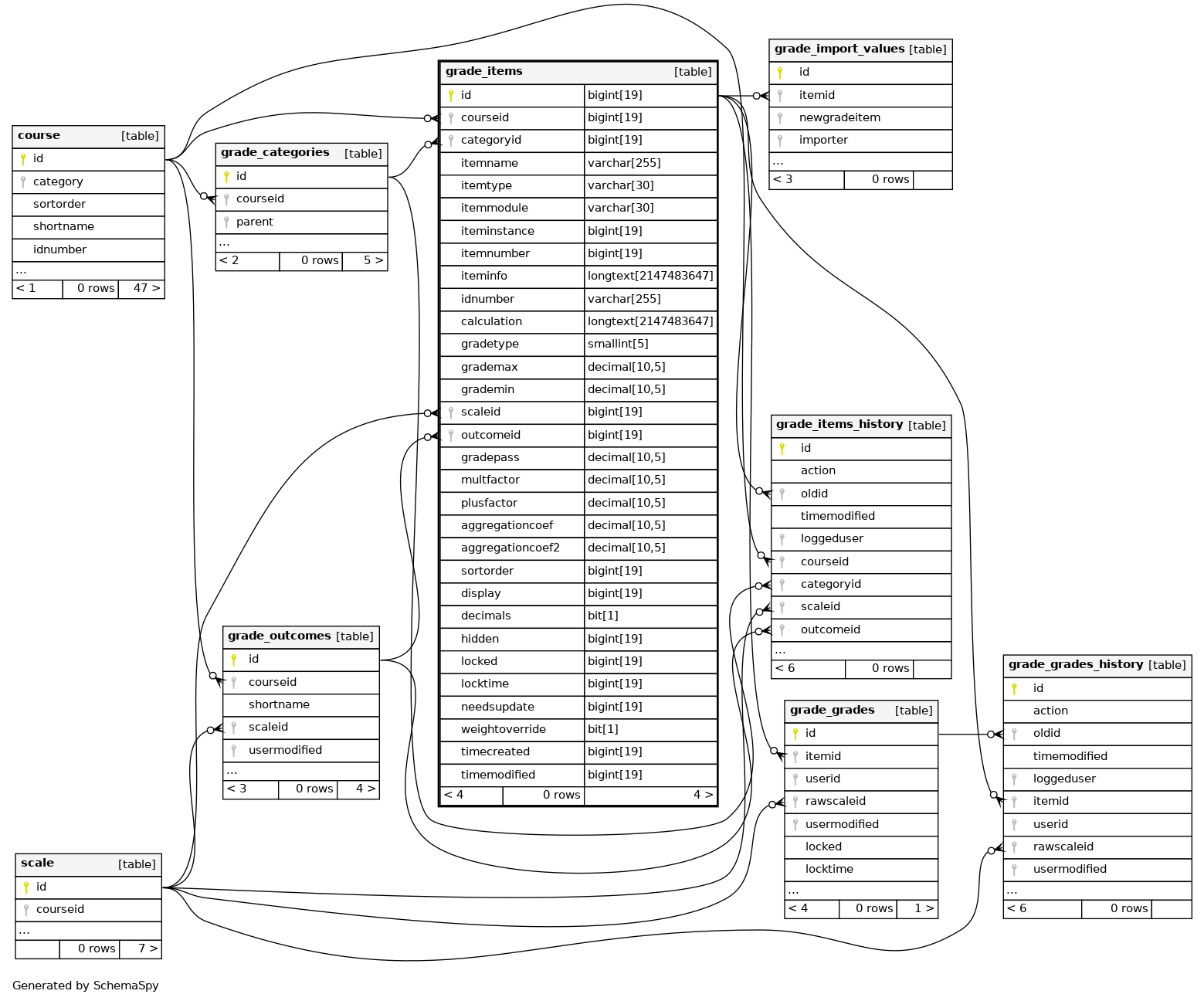Select the itemname column in grade_items

pyautogui.click(x=512, y=164)
